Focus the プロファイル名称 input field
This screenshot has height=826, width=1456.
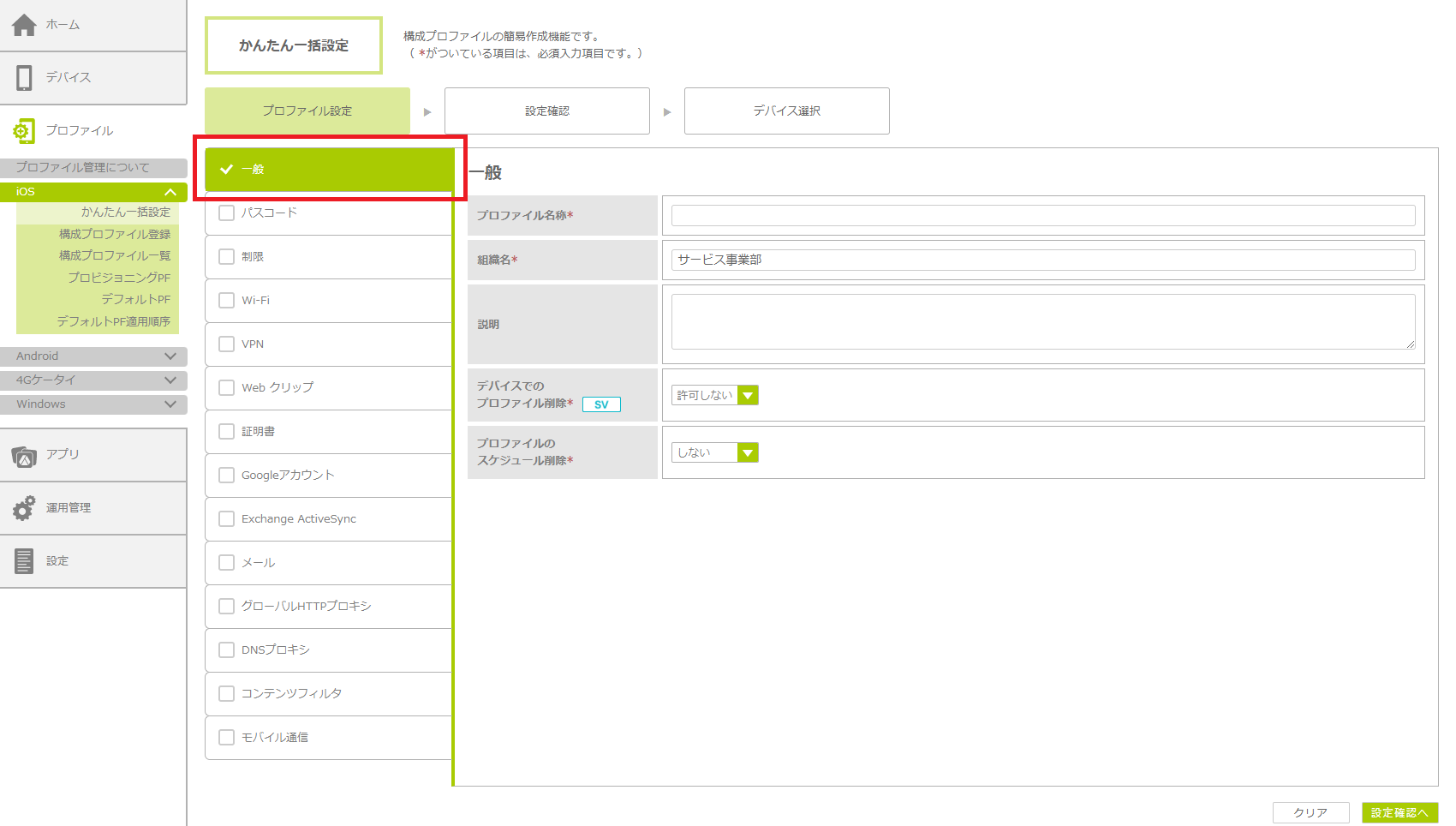pyautogui.click(x=1042, y=216)
